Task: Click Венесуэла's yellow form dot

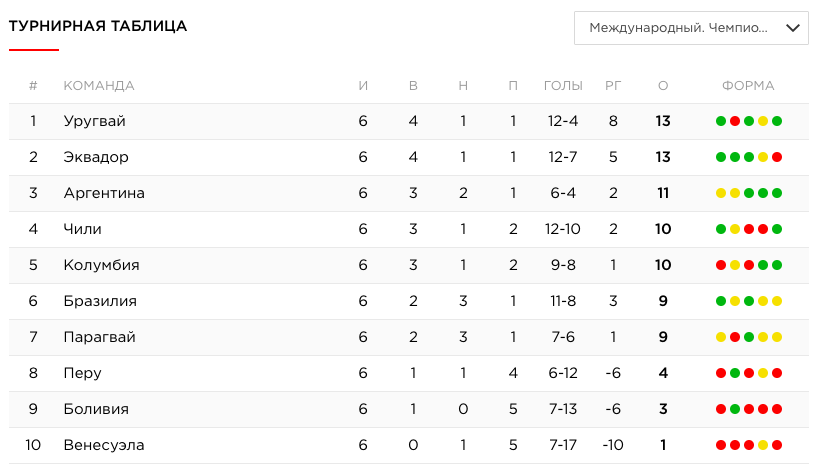Action: pos(763,445)
